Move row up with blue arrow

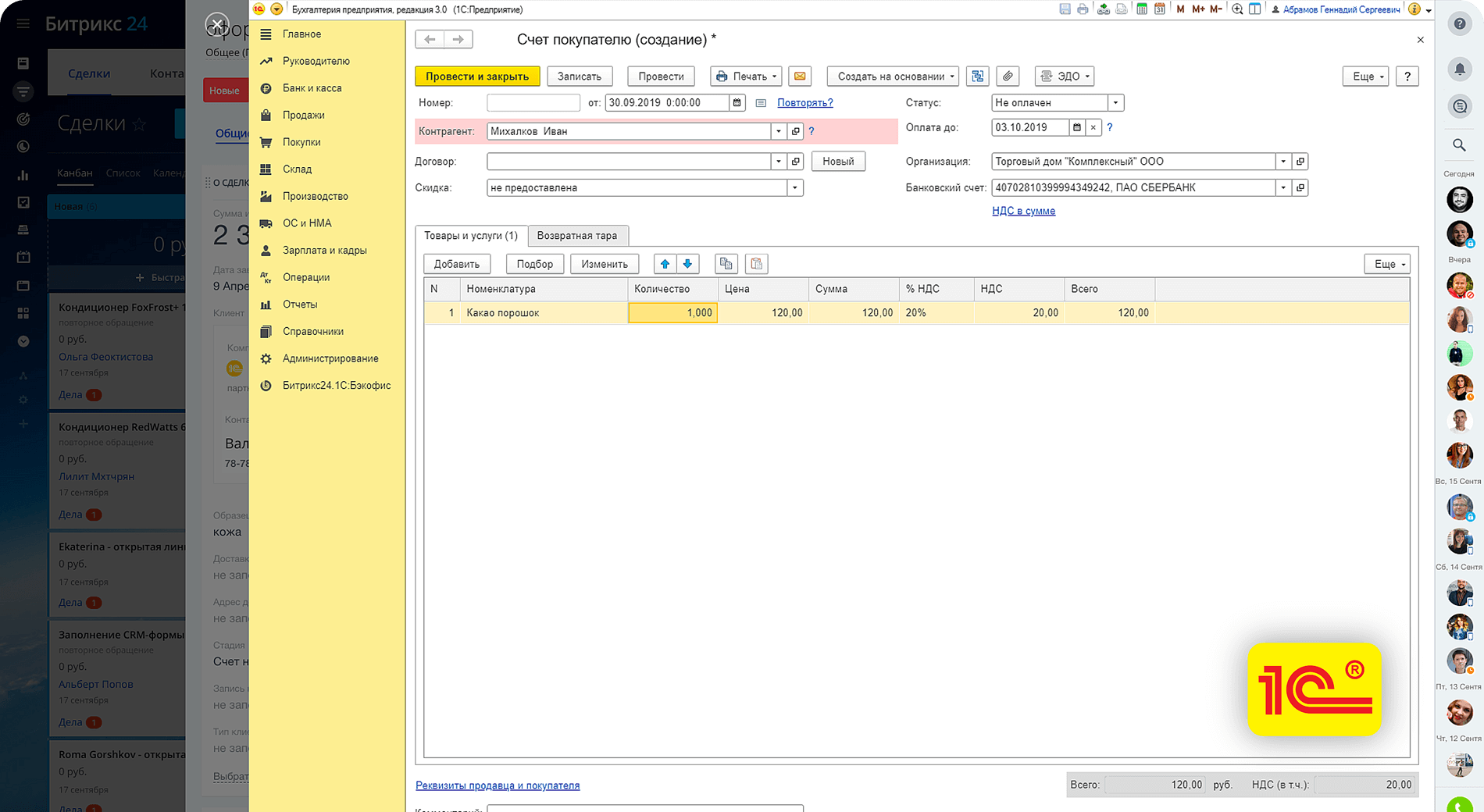pyautogui.click(x=665, y=264)
